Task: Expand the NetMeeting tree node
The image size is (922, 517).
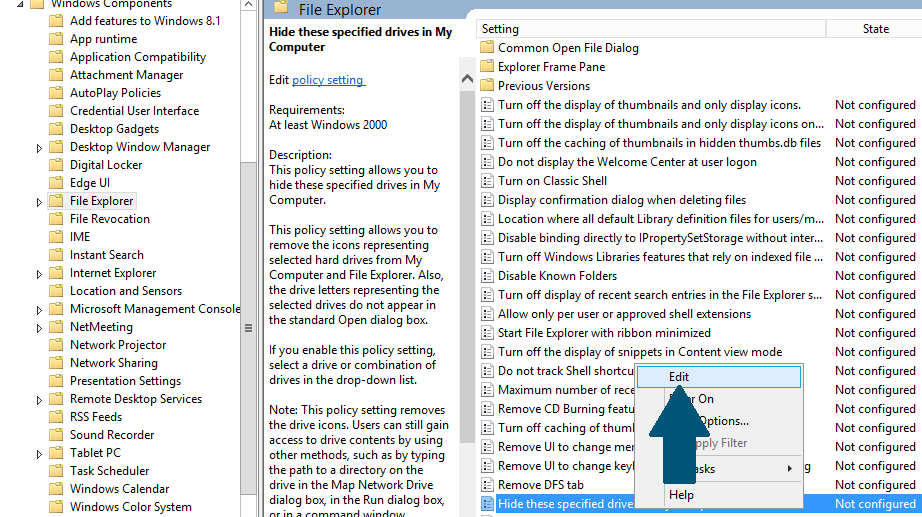Action: pos(39,328)
